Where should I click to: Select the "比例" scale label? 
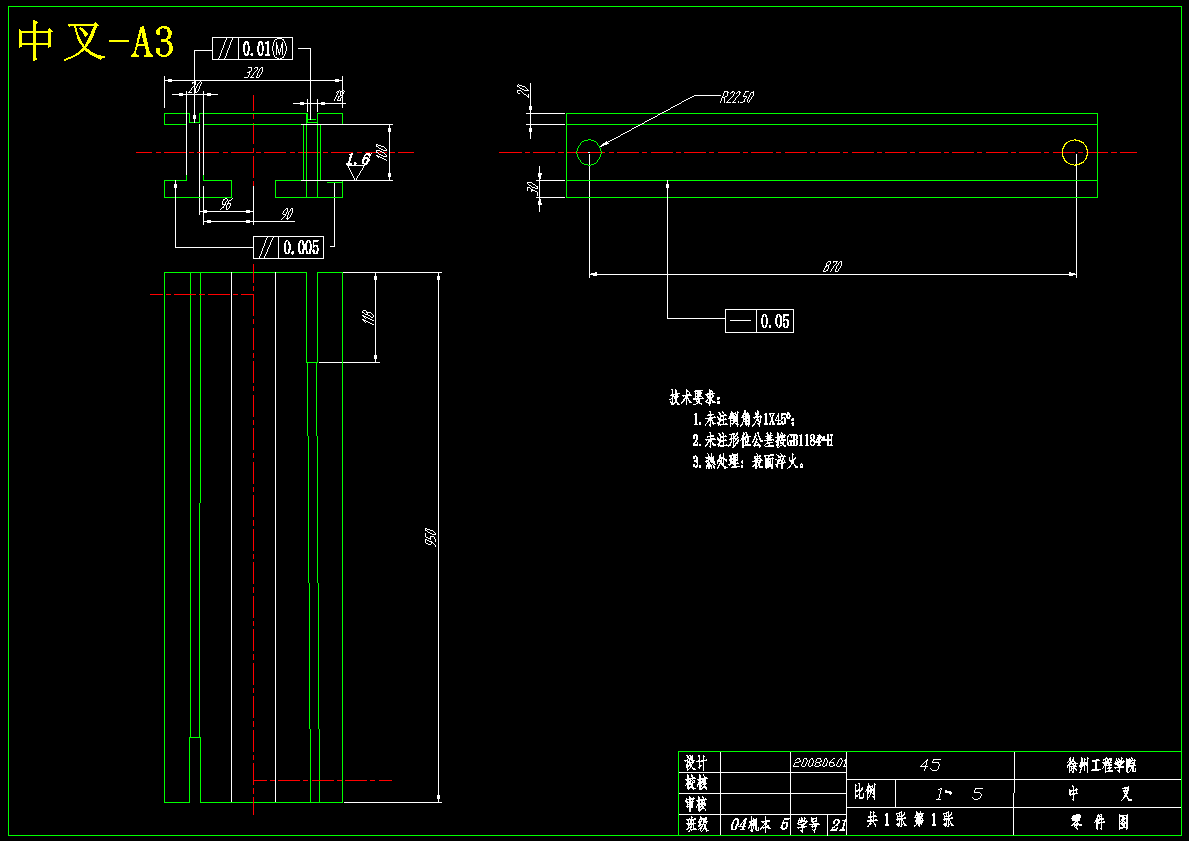point(865,792)
